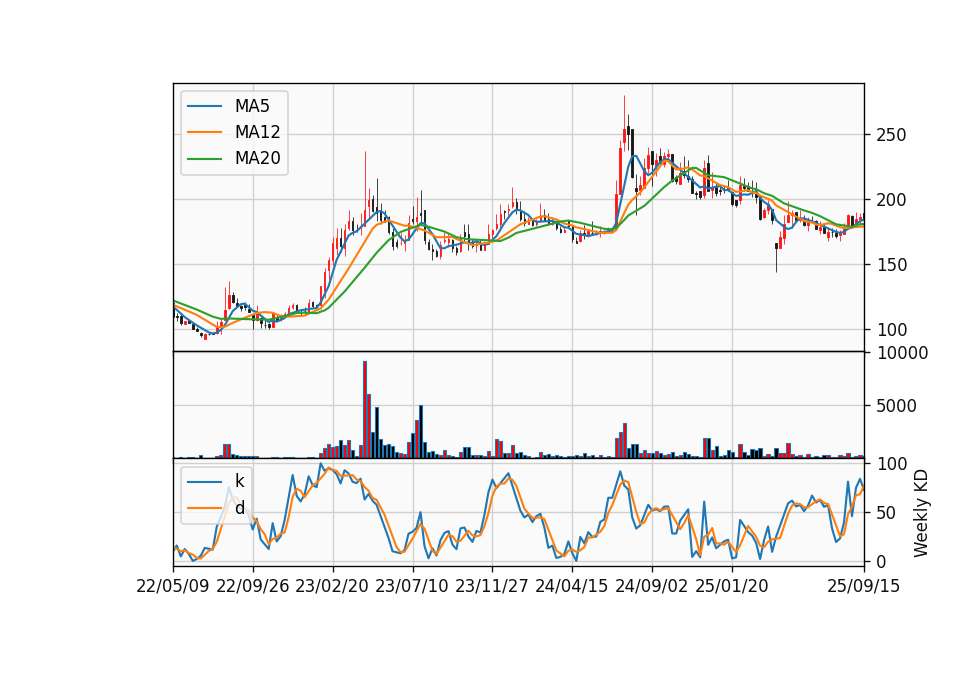960x690 pixels.
Task: Click the 25/09/15 date tick label
Action: tap(864, 586)
